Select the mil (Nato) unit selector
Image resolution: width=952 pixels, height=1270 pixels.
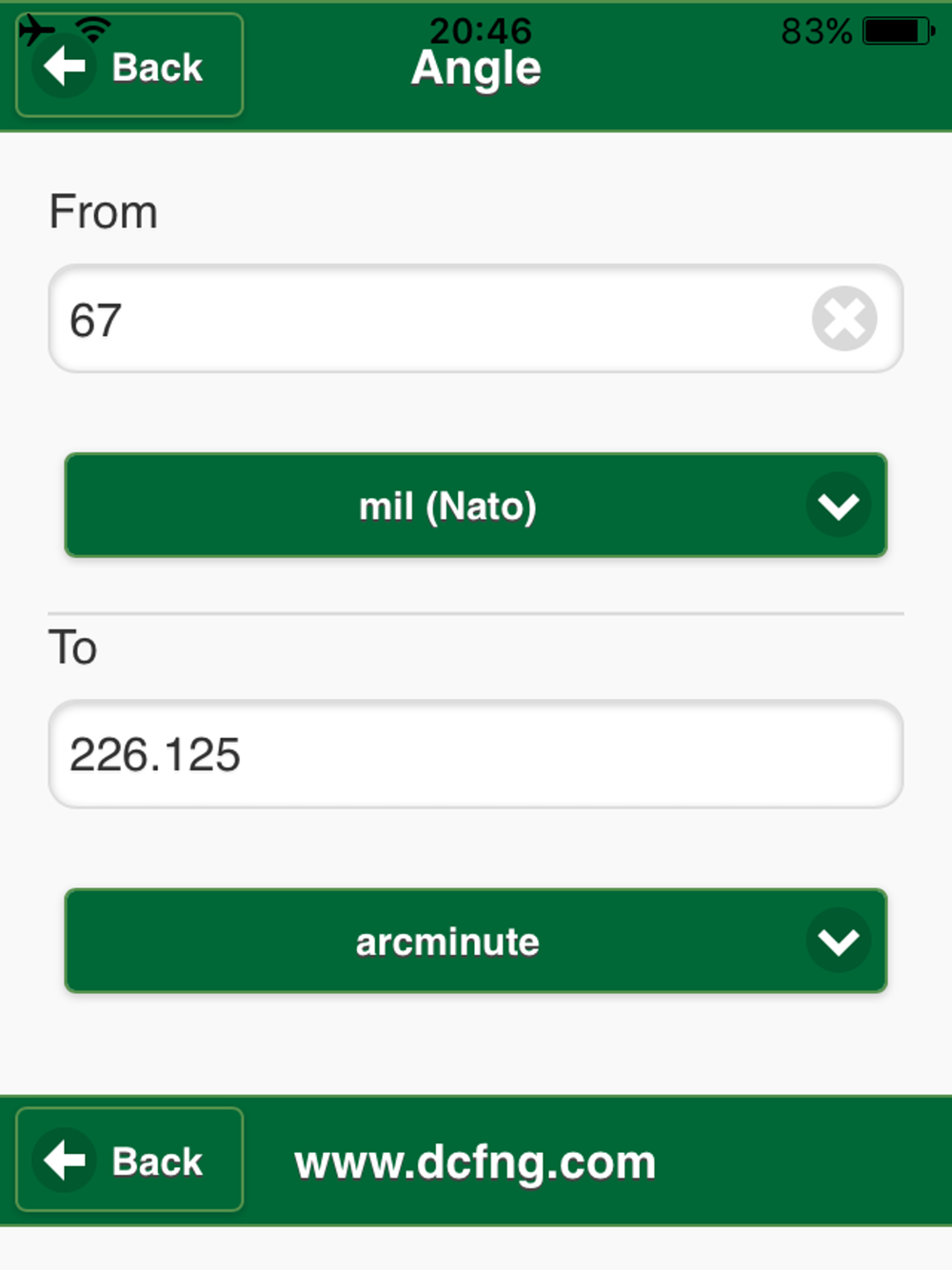coord(476,506)
